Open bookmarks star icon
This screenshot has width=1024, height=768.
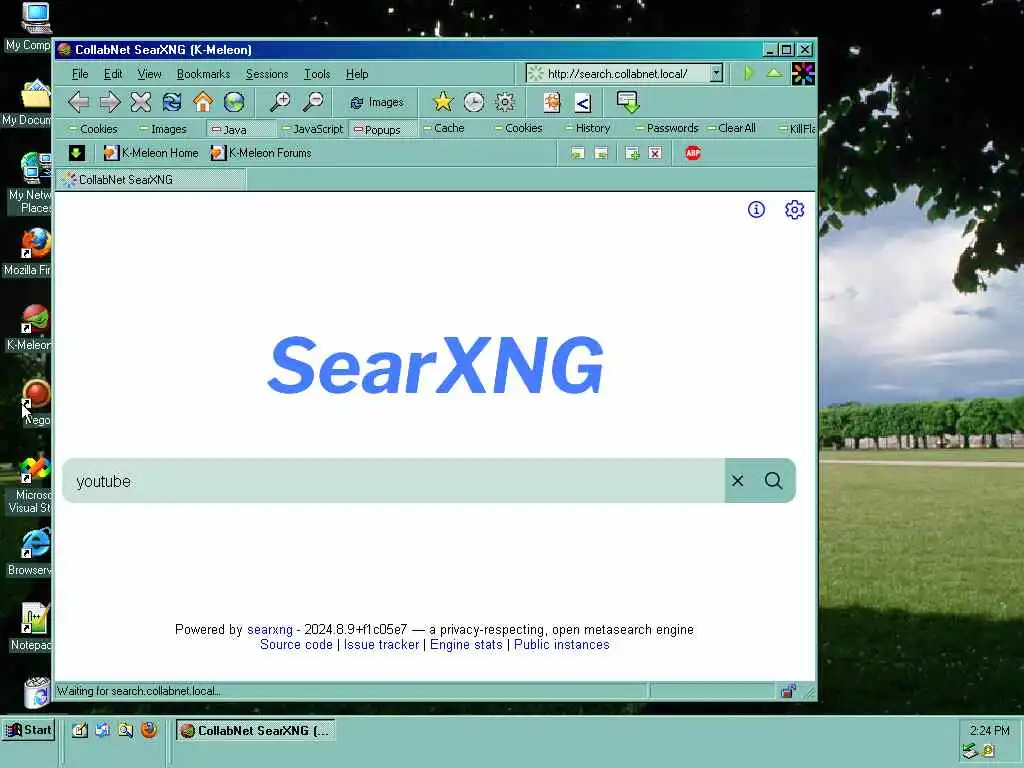443,102
